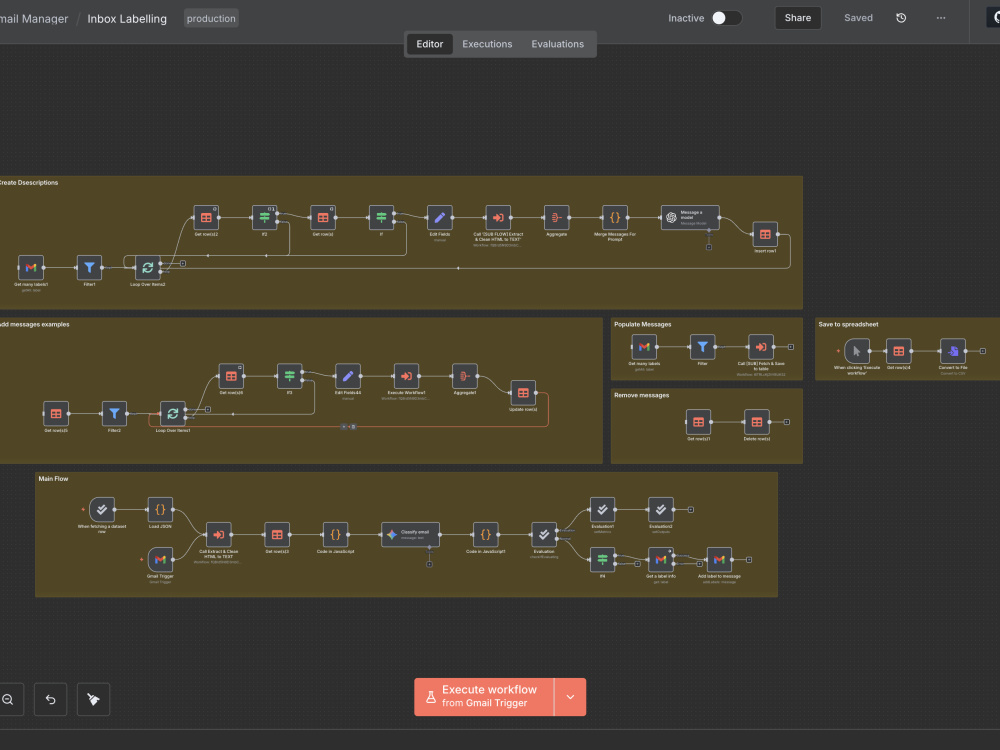Open the Filter1 node
The width and height of the screenshot is (1000, 750).
coord(89,268)
